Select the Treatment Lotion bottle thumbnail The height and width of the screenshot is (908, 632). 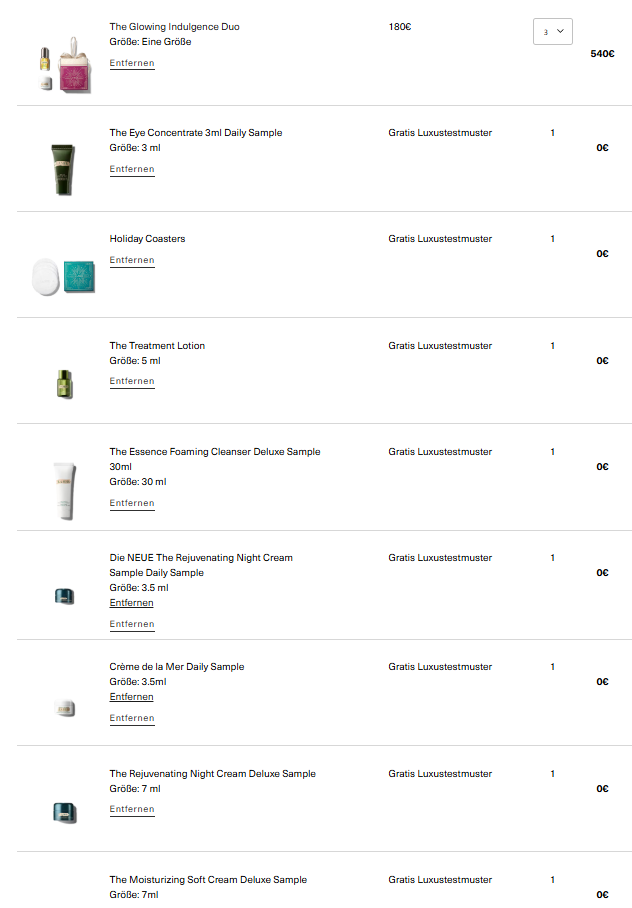[x=65, y=383]
